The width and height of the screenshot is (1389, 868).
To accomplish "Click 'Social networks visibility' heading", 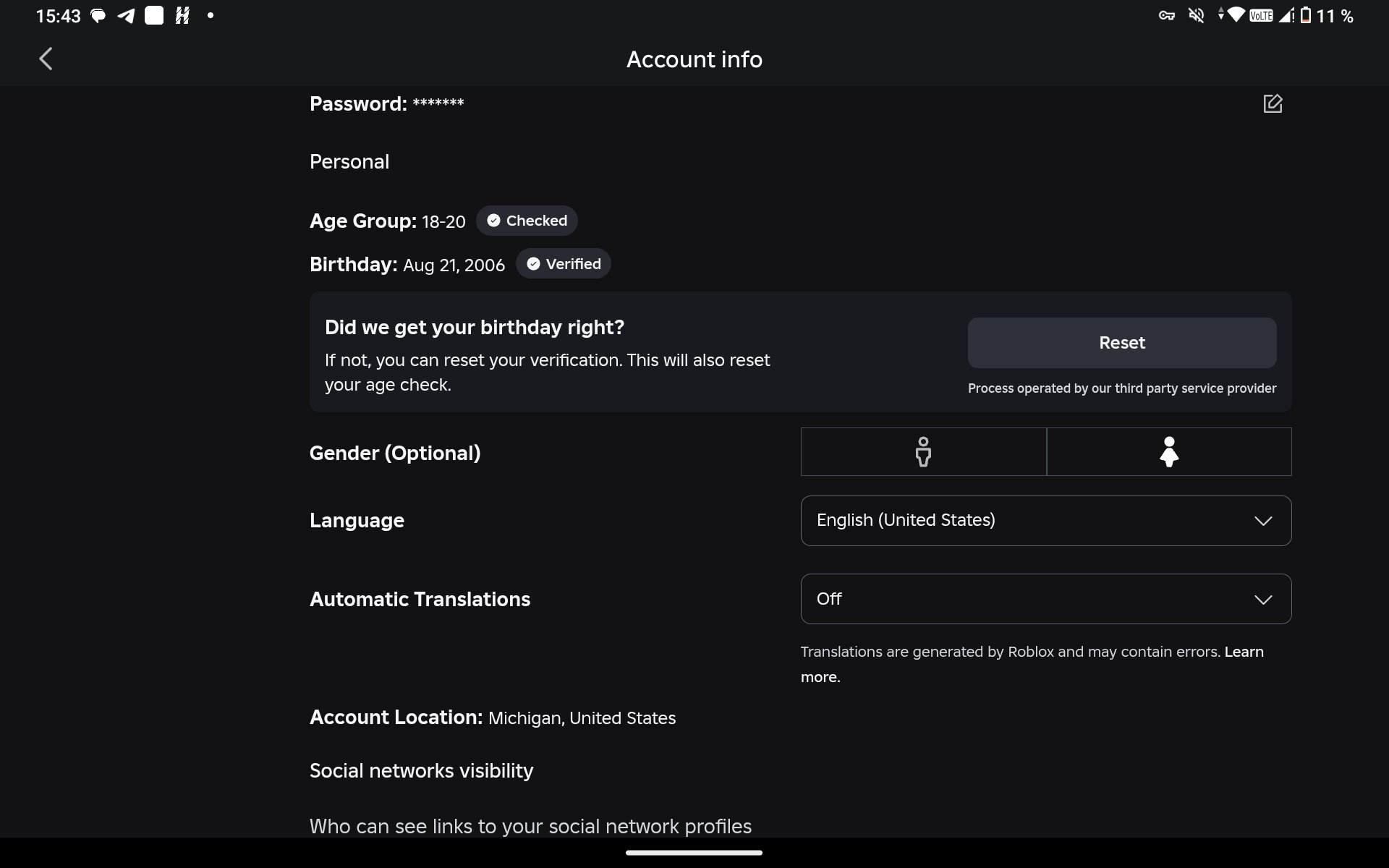I will (x=421, y=771).
